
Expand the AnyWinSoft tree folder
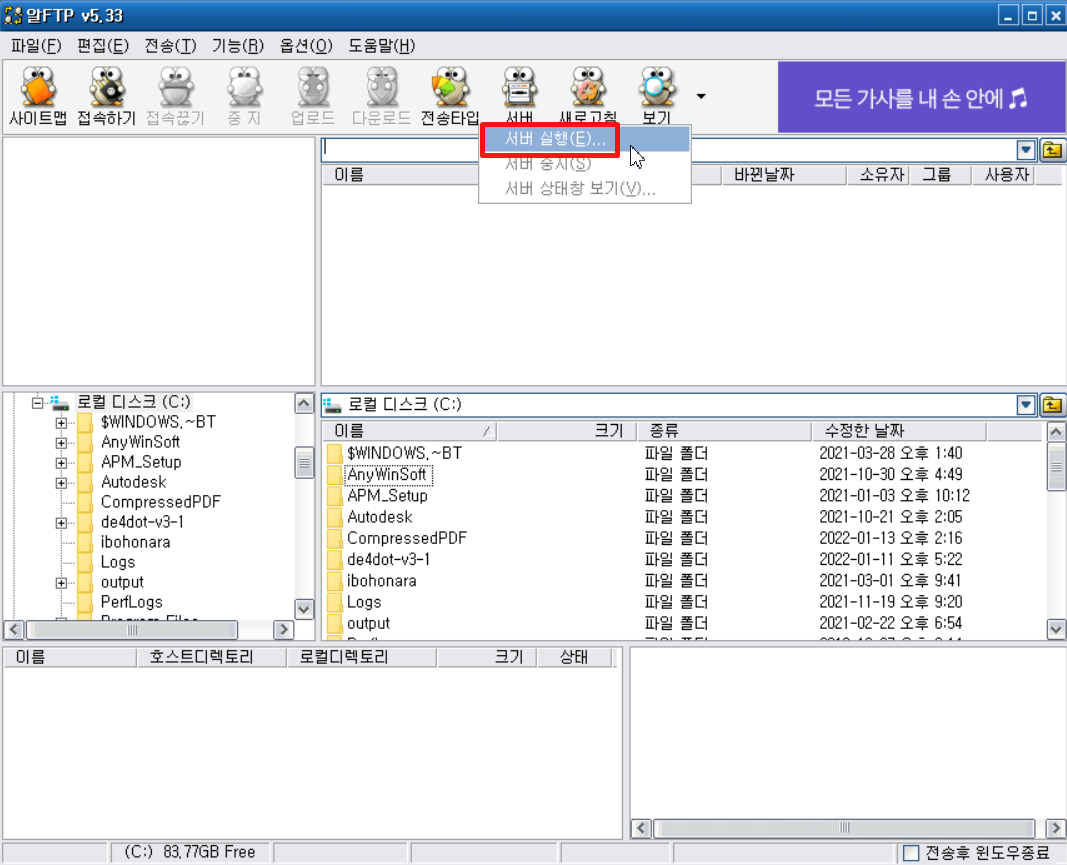61,443
